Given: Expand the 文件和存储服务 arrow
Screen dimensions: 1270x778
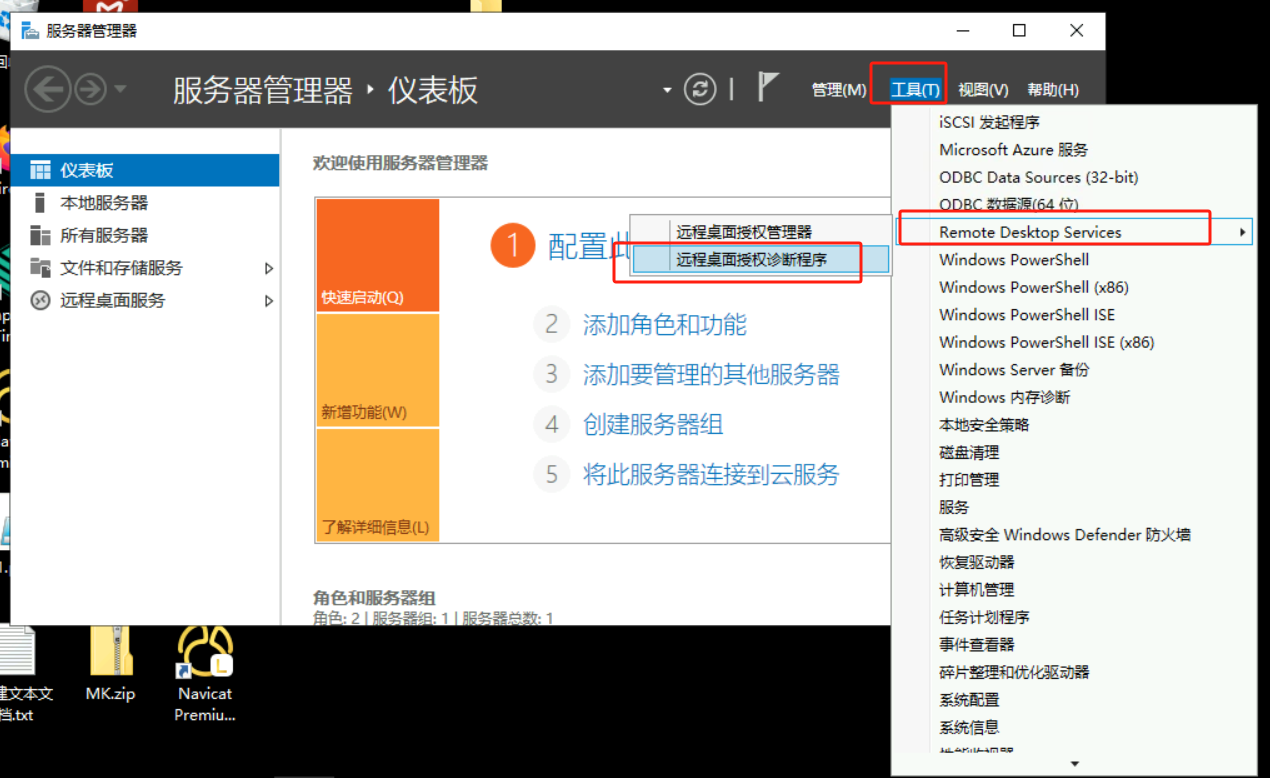Looking at the screenshot, I should coord(268,268).
